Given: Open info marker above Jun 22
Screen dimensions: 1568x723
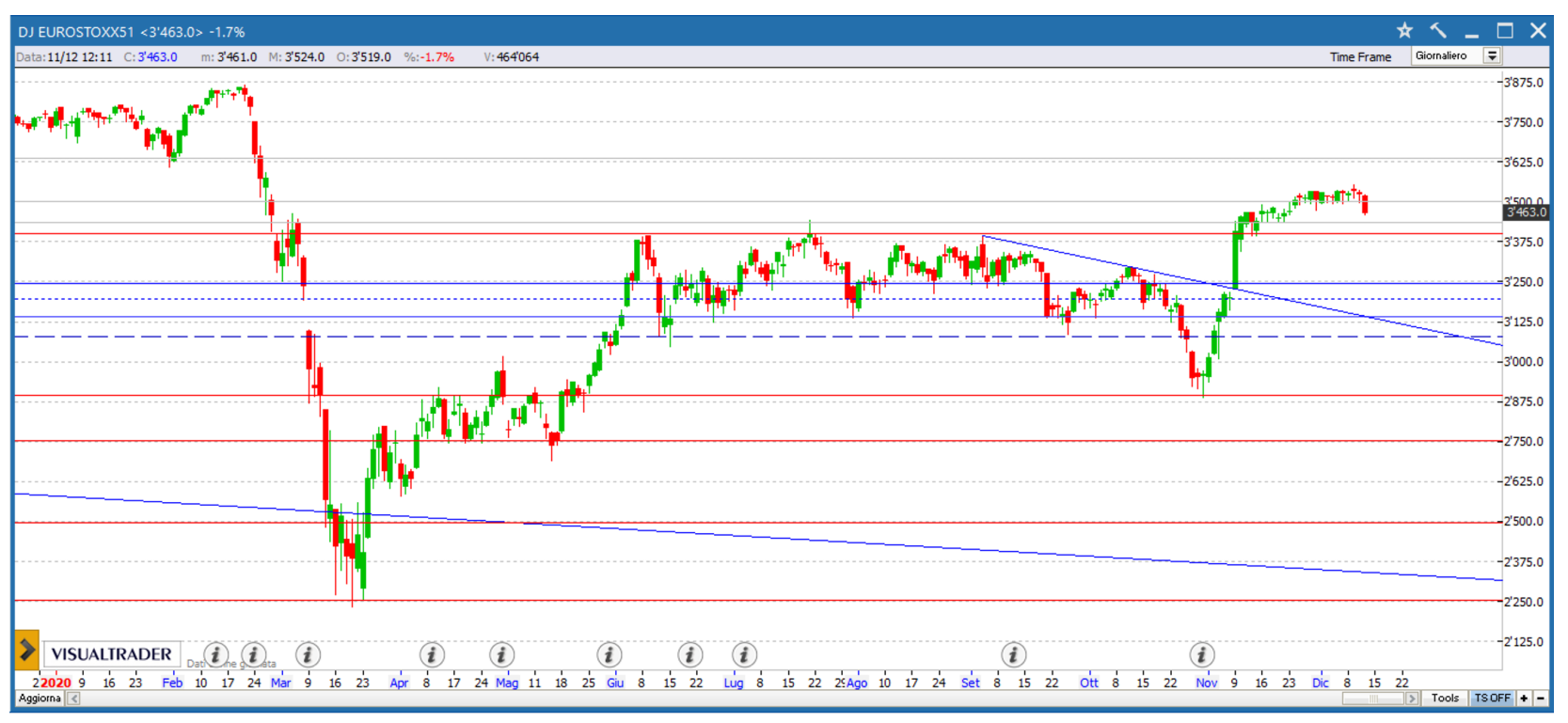Looking at the screenshot, I should coord(689,654).
